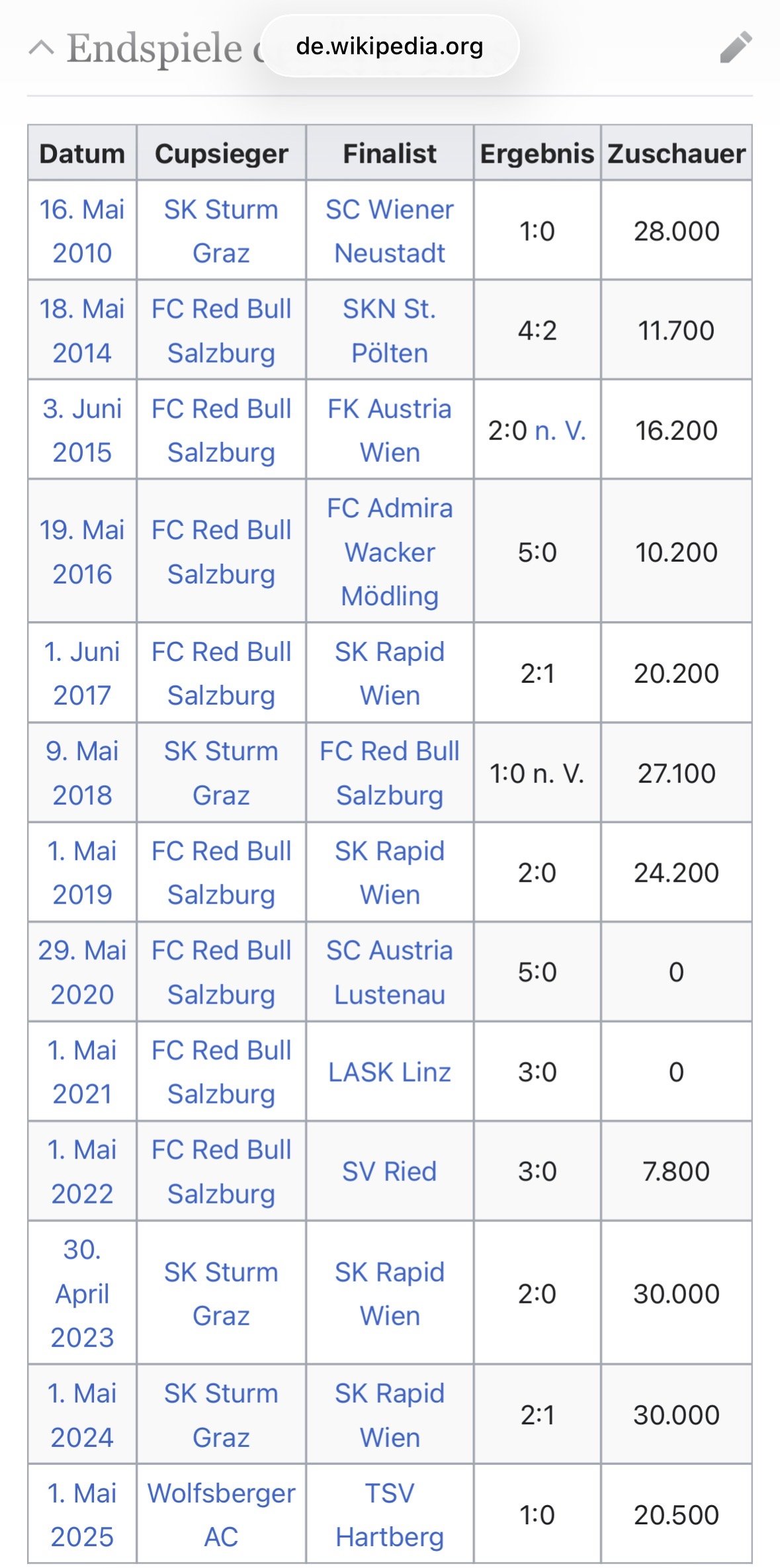Open FC Red Bull Salzburg finalist link in 2018 row
The height and width of the screenshot is (1568, 780).
click(x=390, y=773)
